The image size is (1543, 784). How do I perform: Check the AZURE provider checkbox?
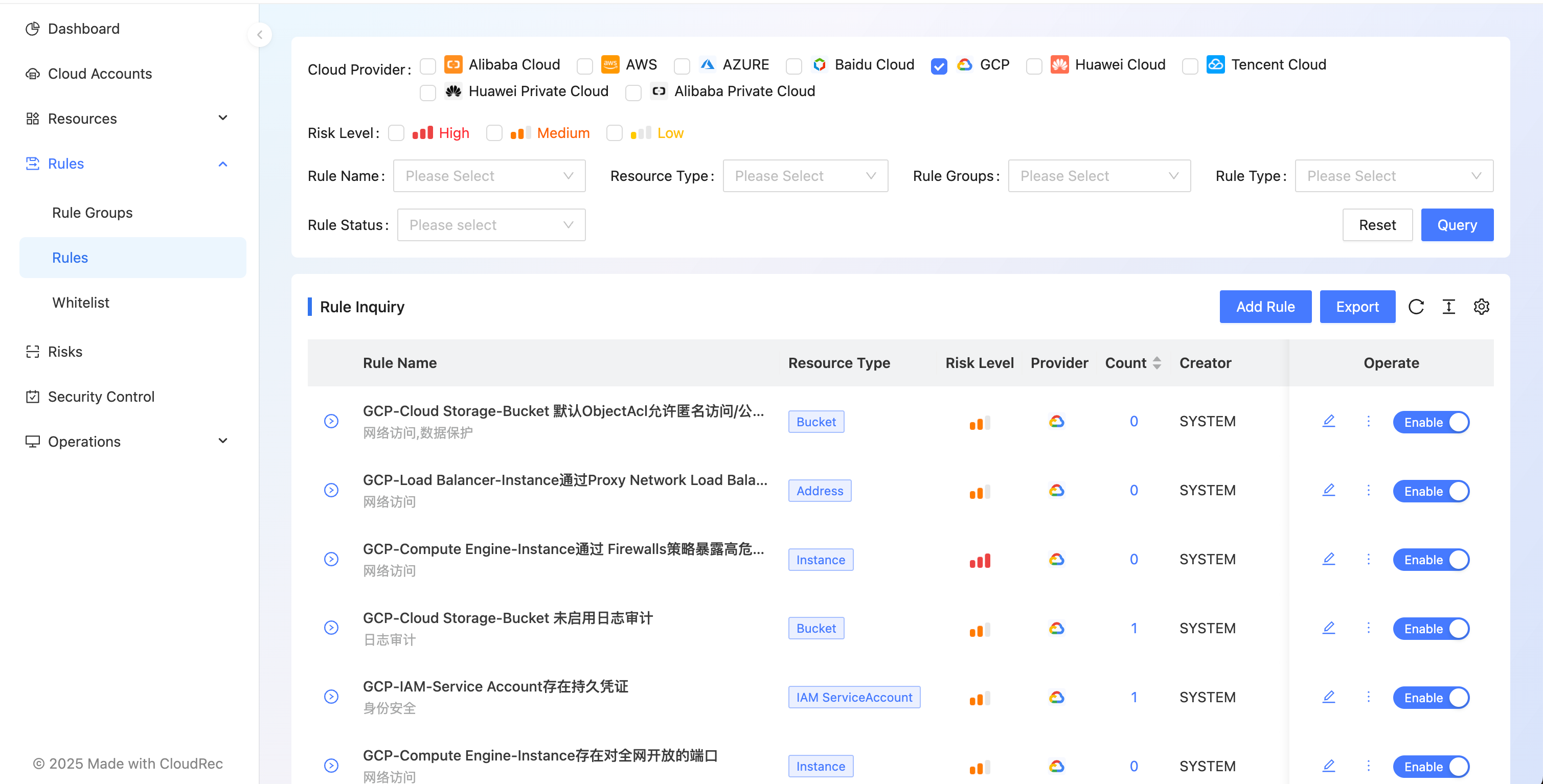click(682, 65)
